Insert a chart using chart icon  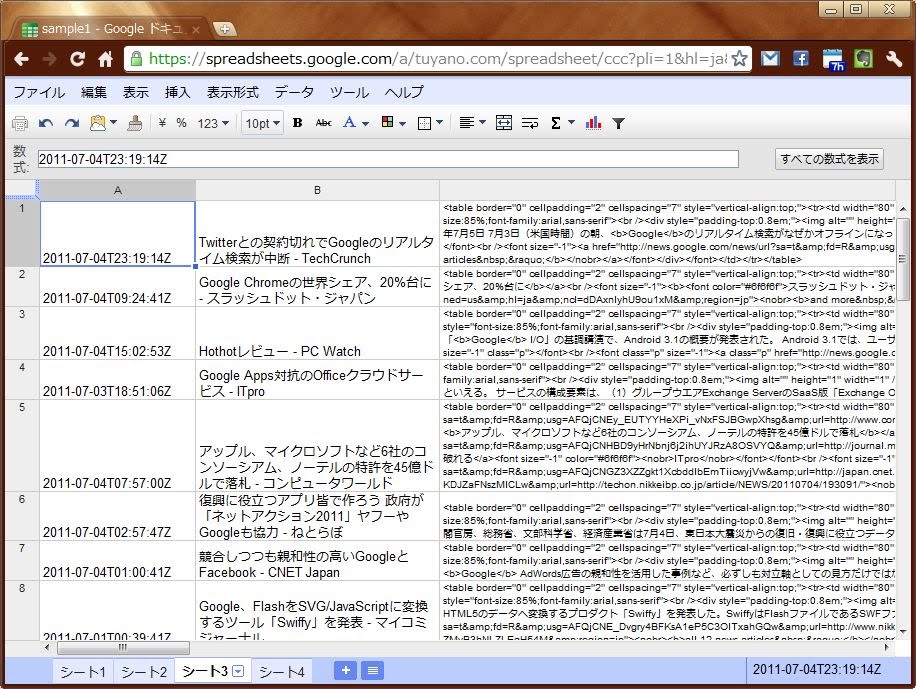pos(594,123)
